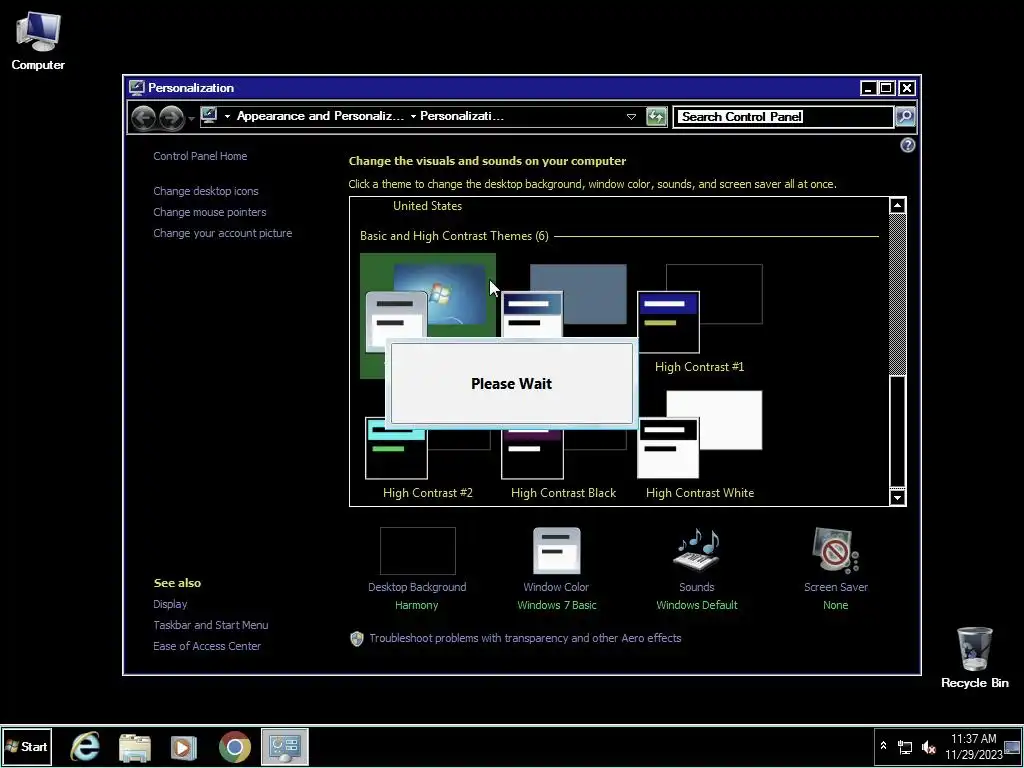This screenshot has height=768, width=1024.
Task: Click Change mouse pointers link
Action: click(x=210, y=212)
